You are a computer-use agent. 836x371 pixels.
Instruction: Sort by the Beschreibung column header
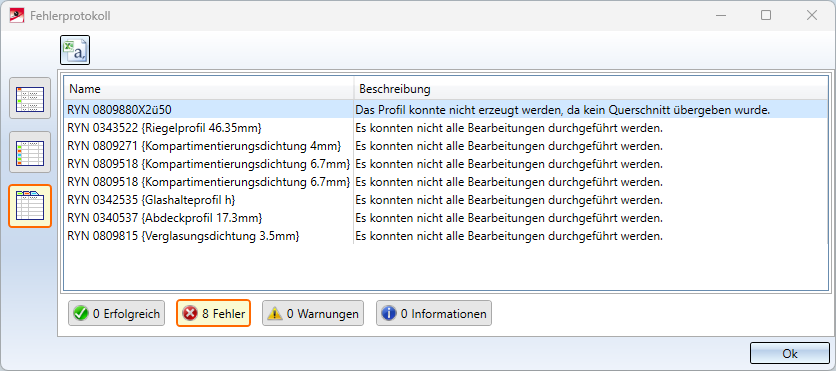(x=591, y=88)
